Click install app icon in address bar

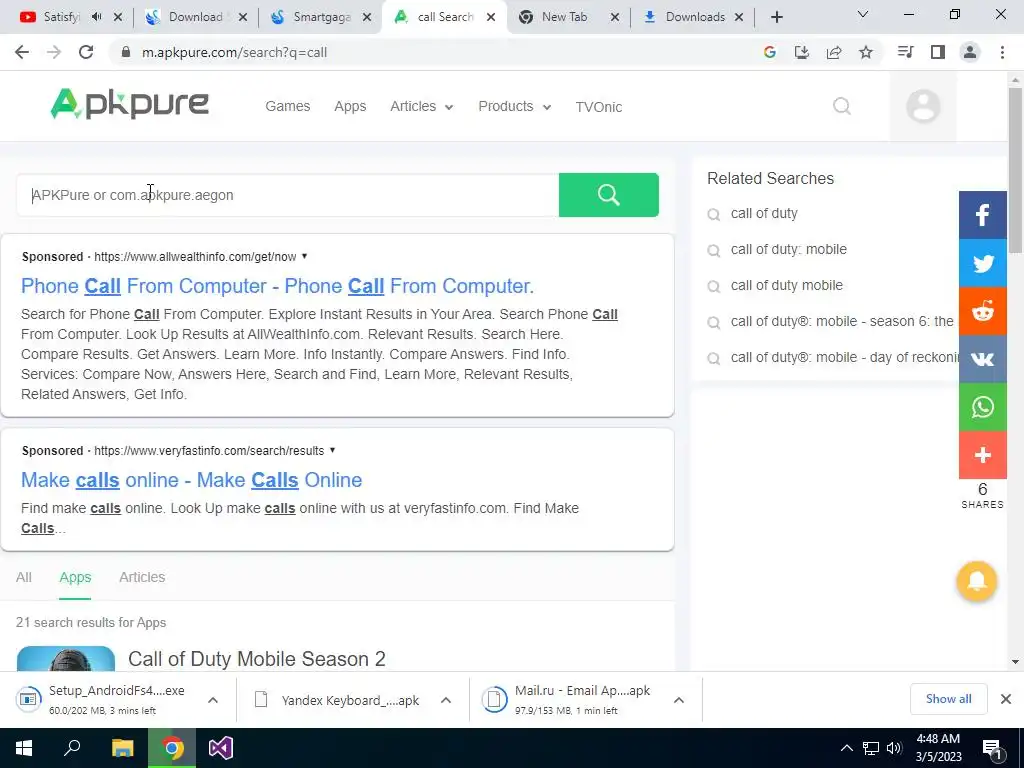801,52
